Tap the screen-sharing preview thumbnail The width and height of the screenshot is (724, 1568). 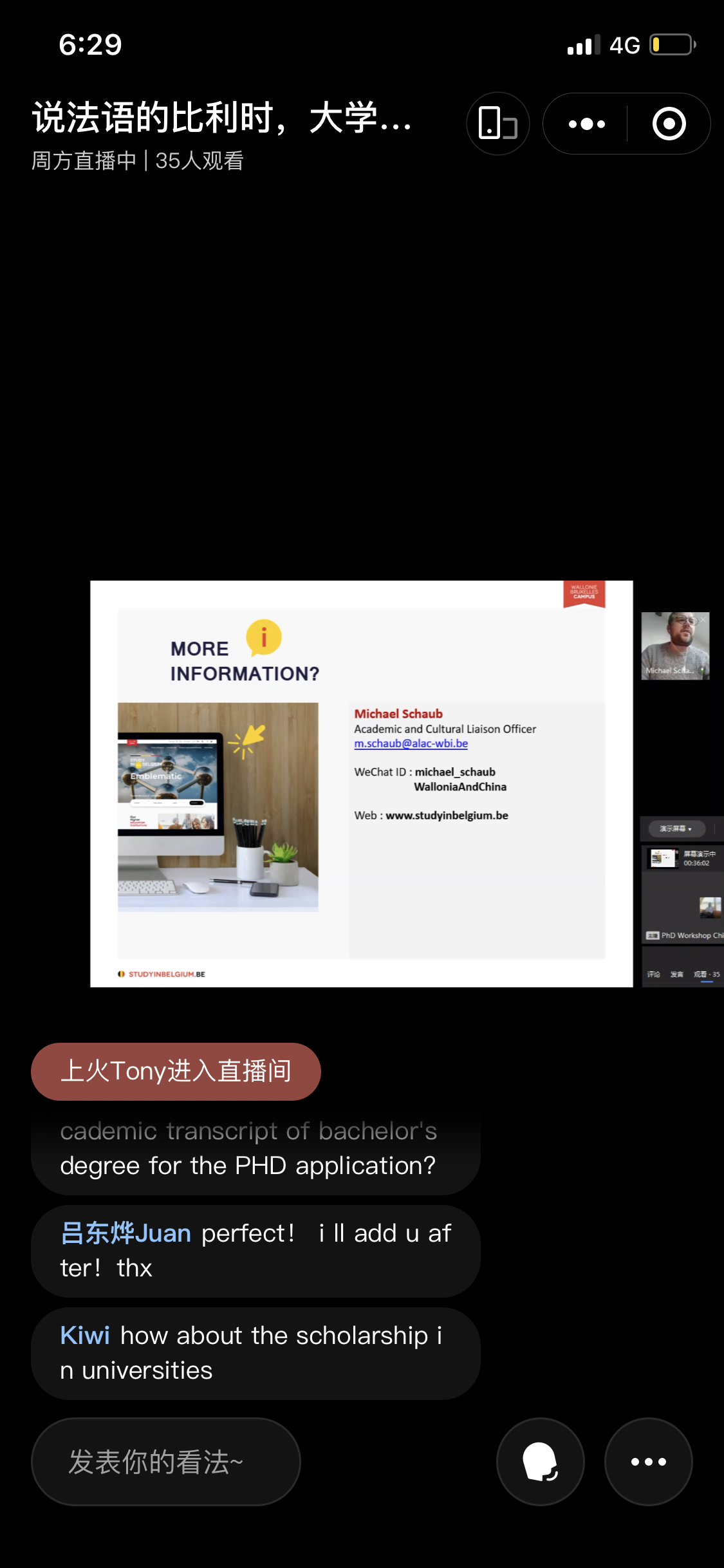[x=664, y=859]
